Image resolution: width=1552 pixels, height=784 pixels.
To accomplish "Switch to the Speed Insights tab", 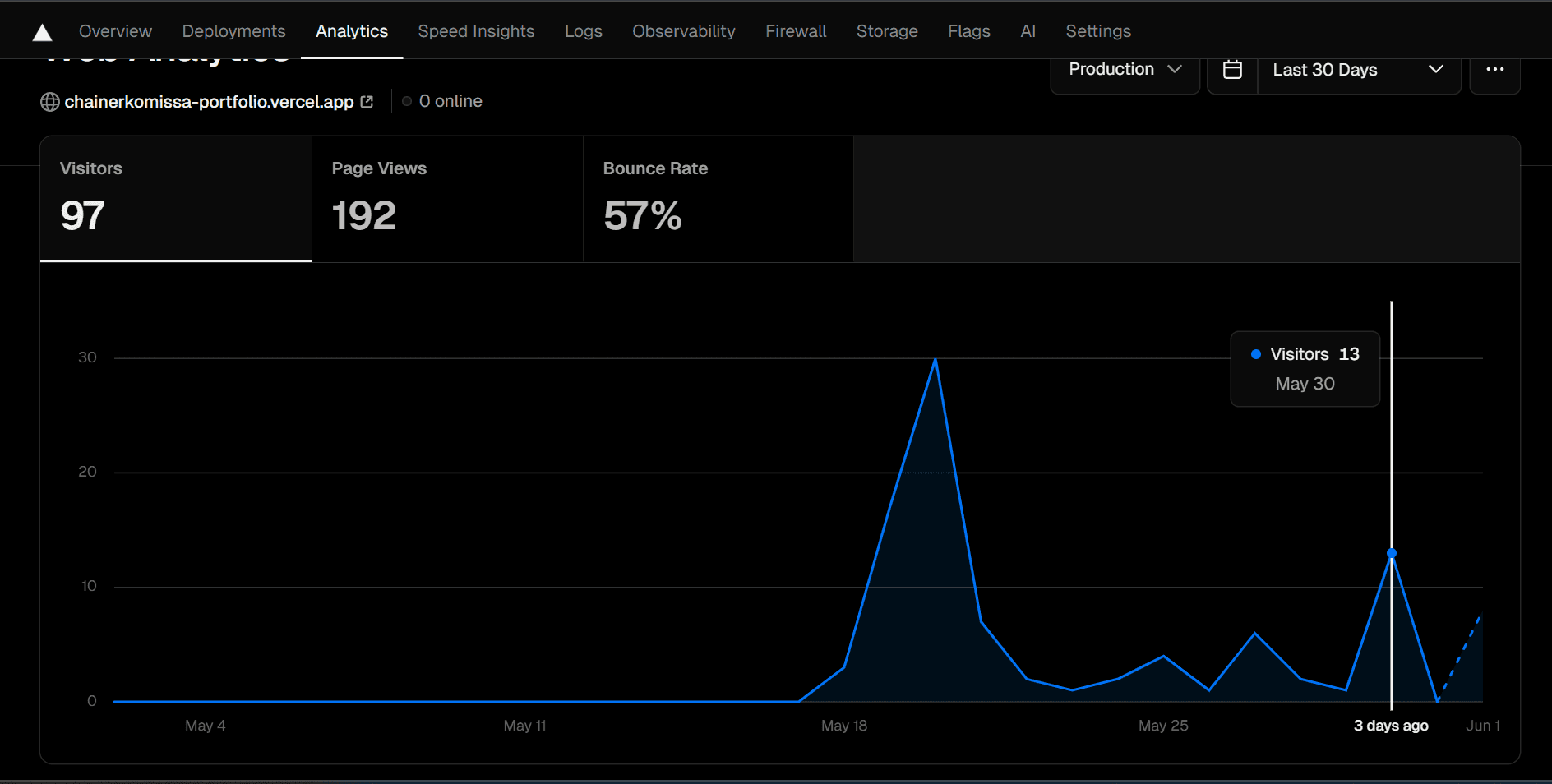I will click(x=476, y=30).
